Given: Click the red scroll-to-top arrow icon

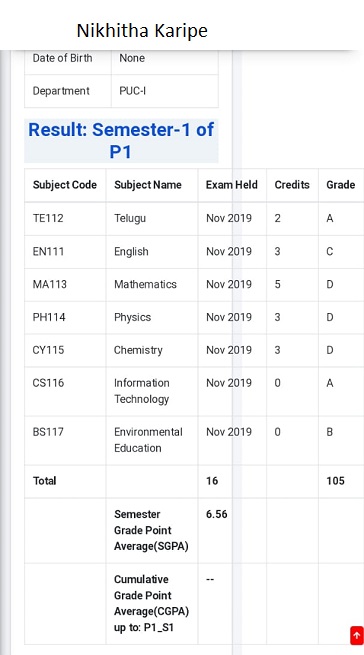Looking at the screenshot, I should [x=356, y=635].
